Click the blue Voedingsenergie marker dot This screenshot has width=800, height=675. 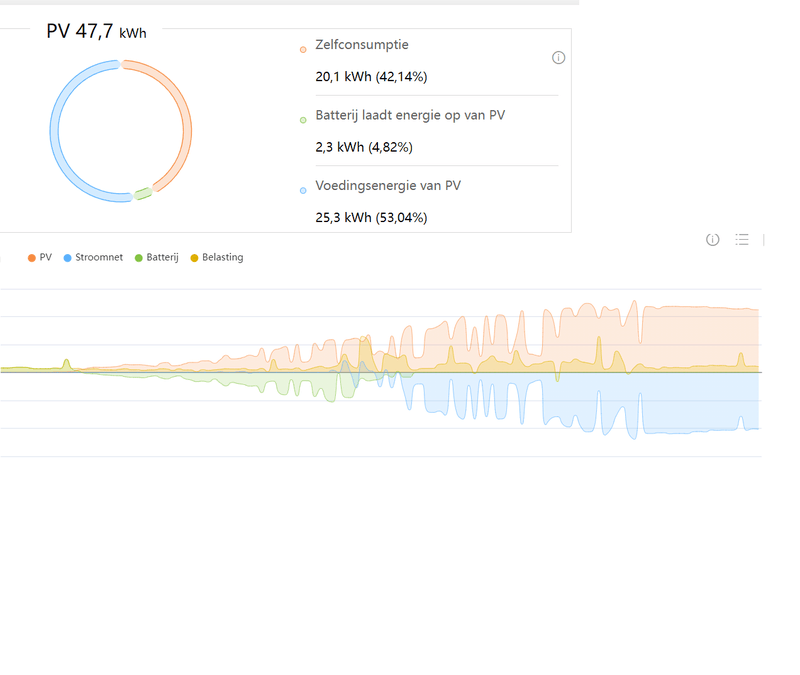[303, 190]
